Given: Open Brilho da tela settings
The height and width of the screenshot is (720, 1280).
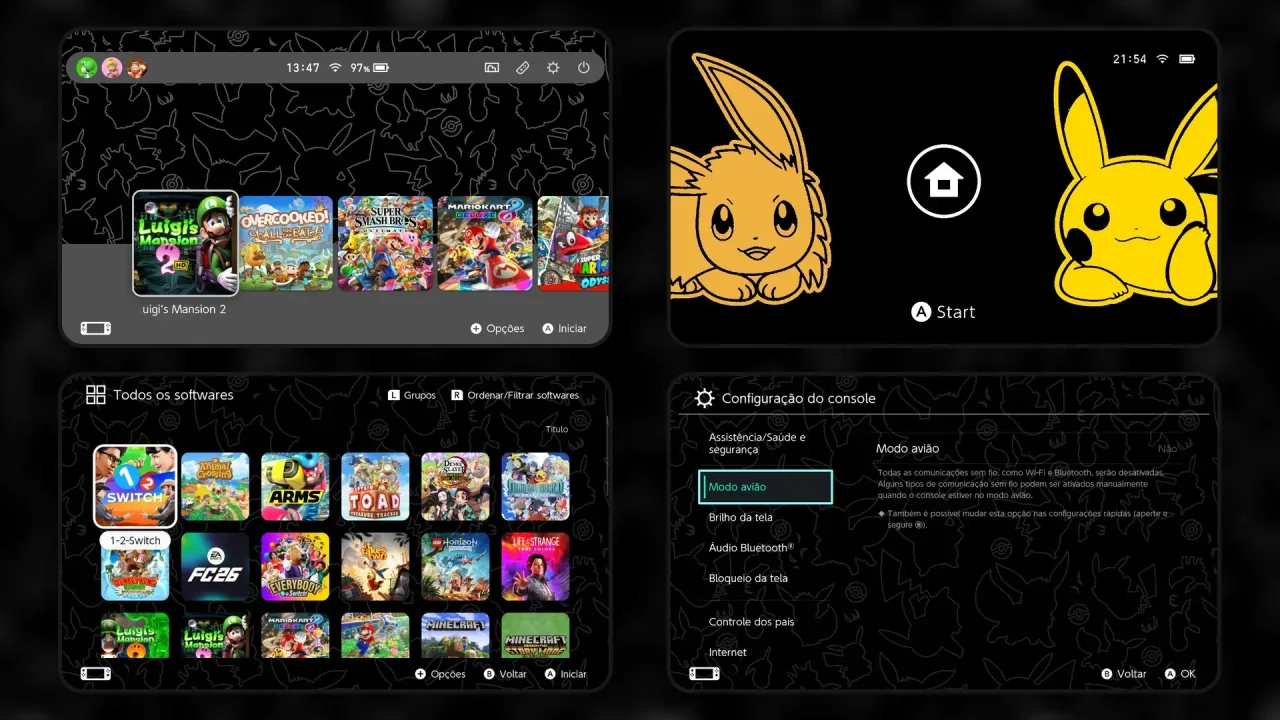Looking at the screenshot, I should click(740, 517).
